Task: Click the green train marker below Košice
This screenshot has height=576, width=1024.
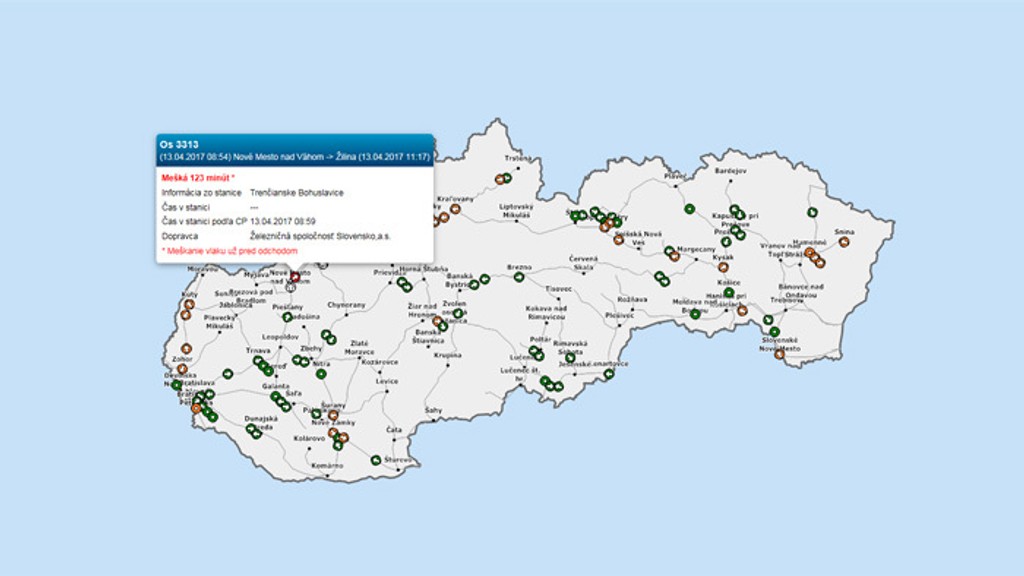Action: click(729, 293)
